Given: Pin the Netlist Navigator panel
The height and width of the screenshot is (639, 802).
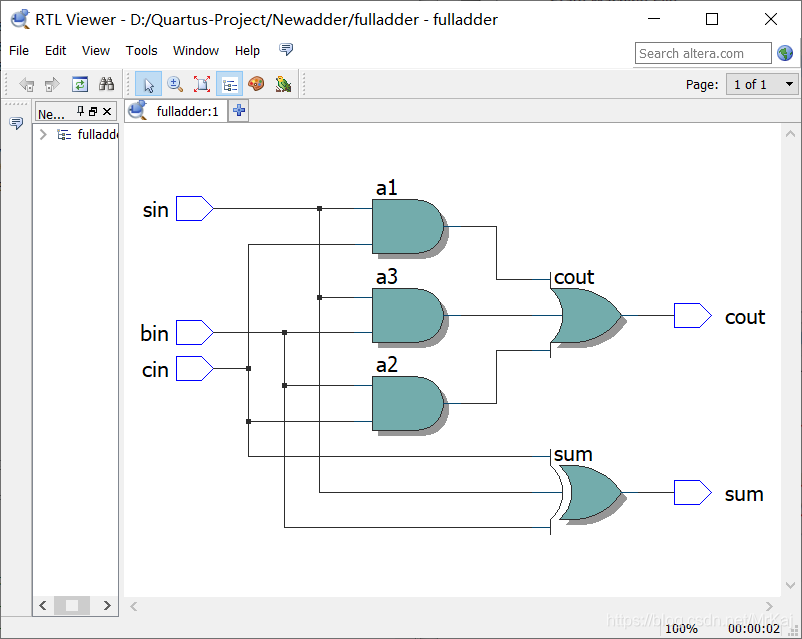Looking at the screenshot, I should tap(80, 111).
